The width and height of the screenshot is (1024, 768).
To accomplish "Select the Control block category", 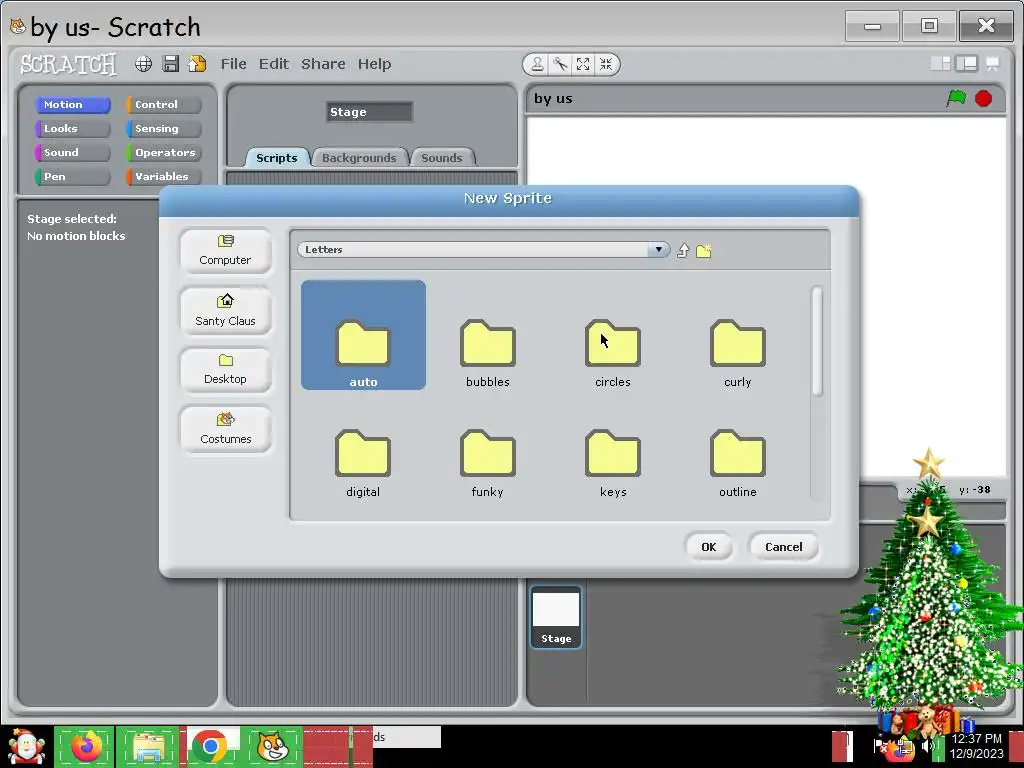I will (164, 104).
